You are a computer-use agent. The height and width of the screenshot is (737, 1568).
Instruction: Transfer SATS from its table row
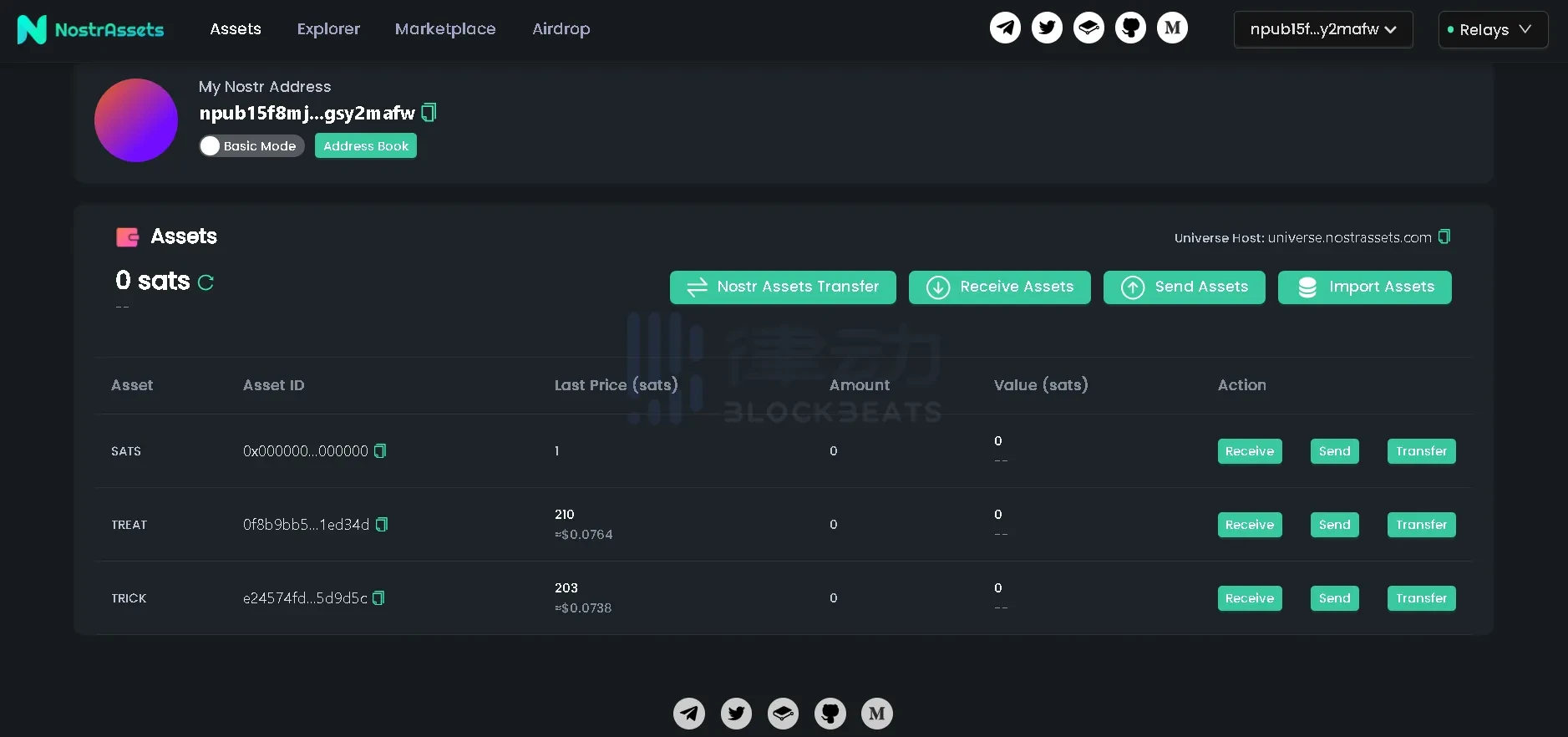point(1422,451)
